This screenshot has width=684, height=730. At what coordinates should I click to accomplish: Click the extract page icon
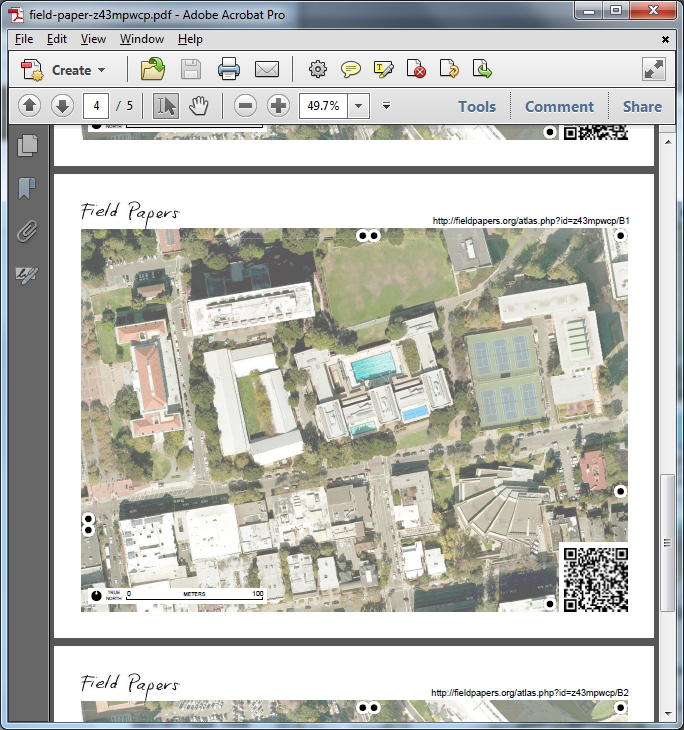482,69
